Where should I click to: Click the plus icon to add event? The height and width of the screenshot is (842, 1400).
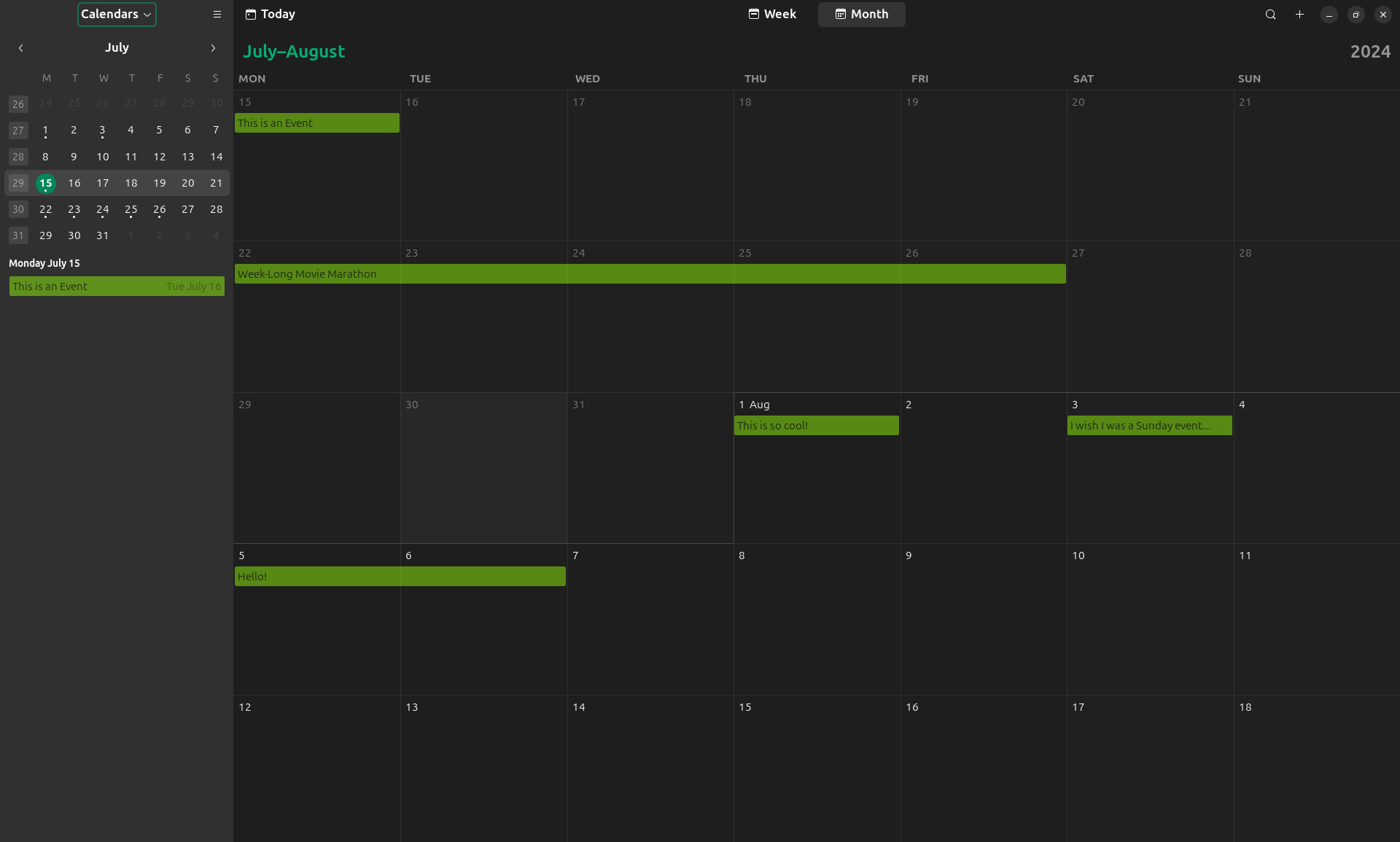pos(1299,15)
